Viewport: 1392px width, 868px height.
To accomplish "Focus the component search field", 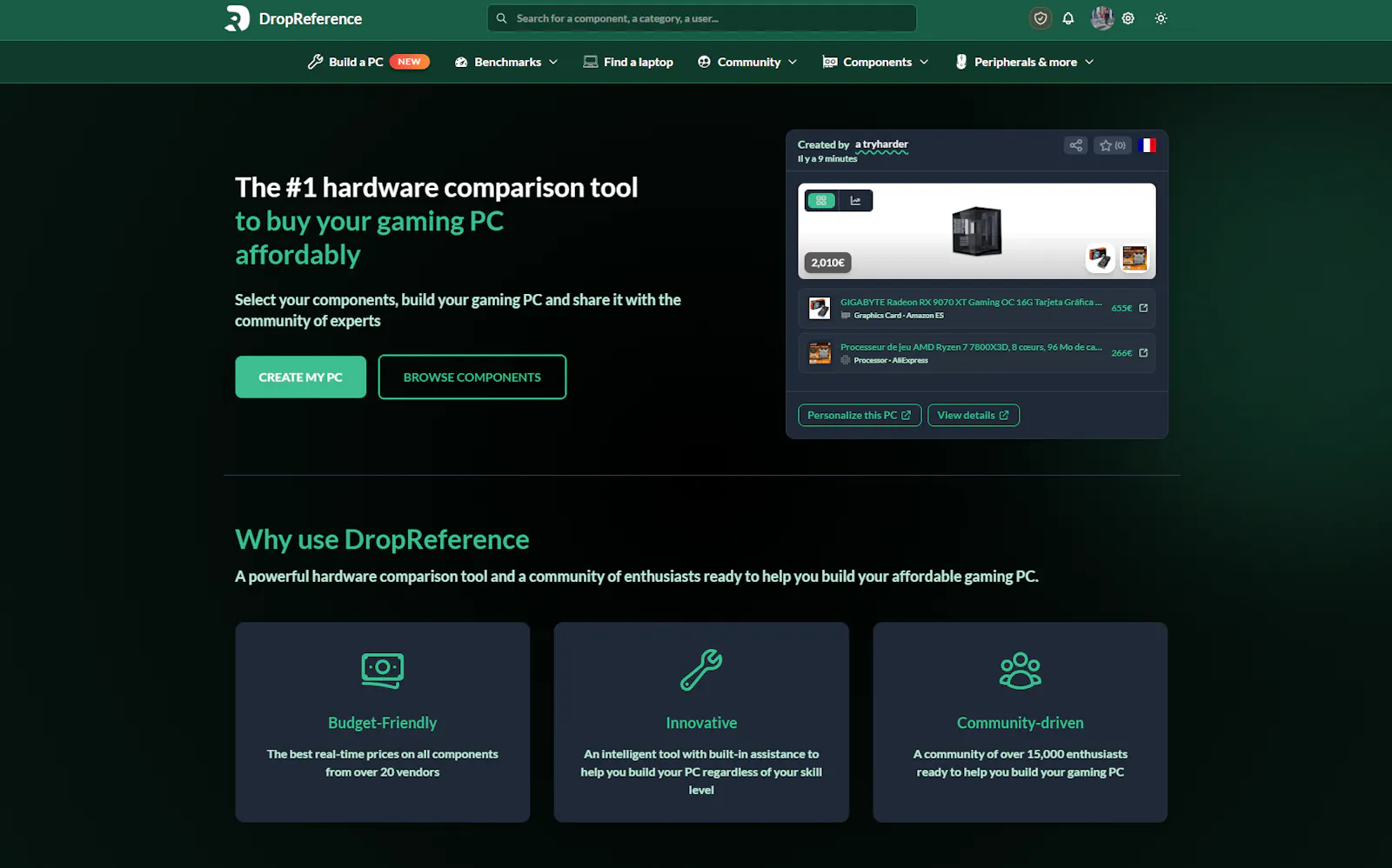I will 701,18.
